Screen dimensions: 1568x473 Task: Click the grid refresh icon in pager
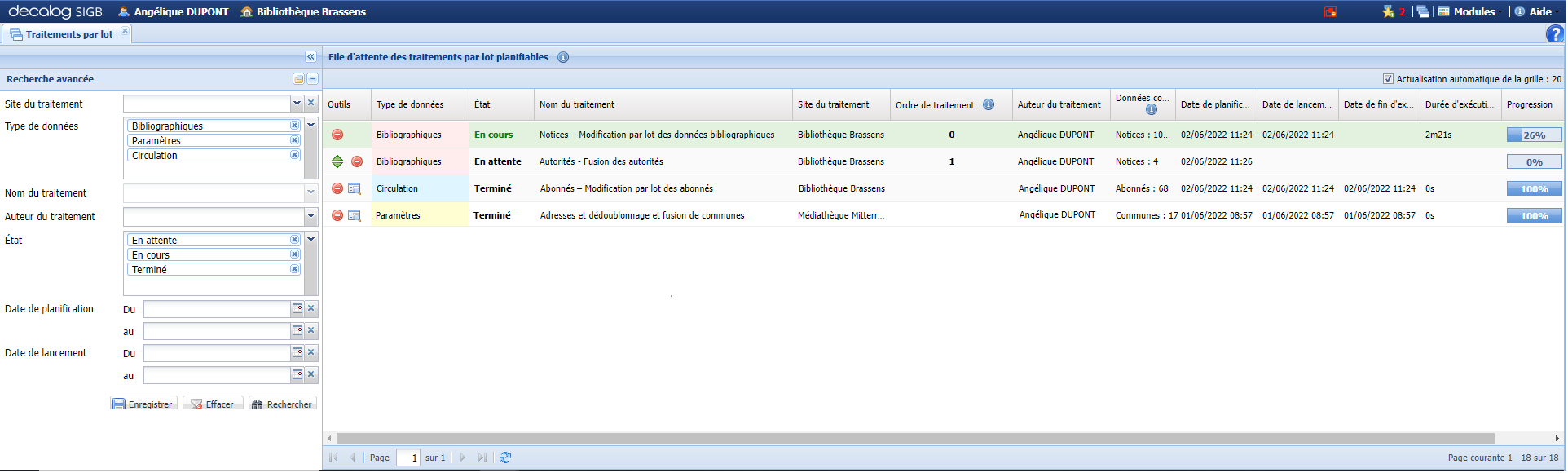click(505, 458)
